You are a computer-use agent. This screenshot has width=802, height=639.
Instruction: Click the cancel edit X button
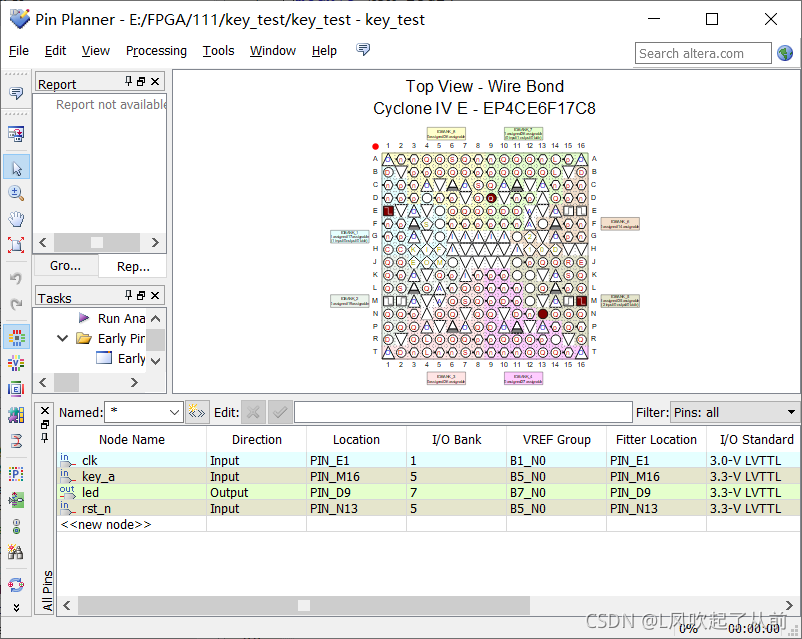tap(253, 412)
